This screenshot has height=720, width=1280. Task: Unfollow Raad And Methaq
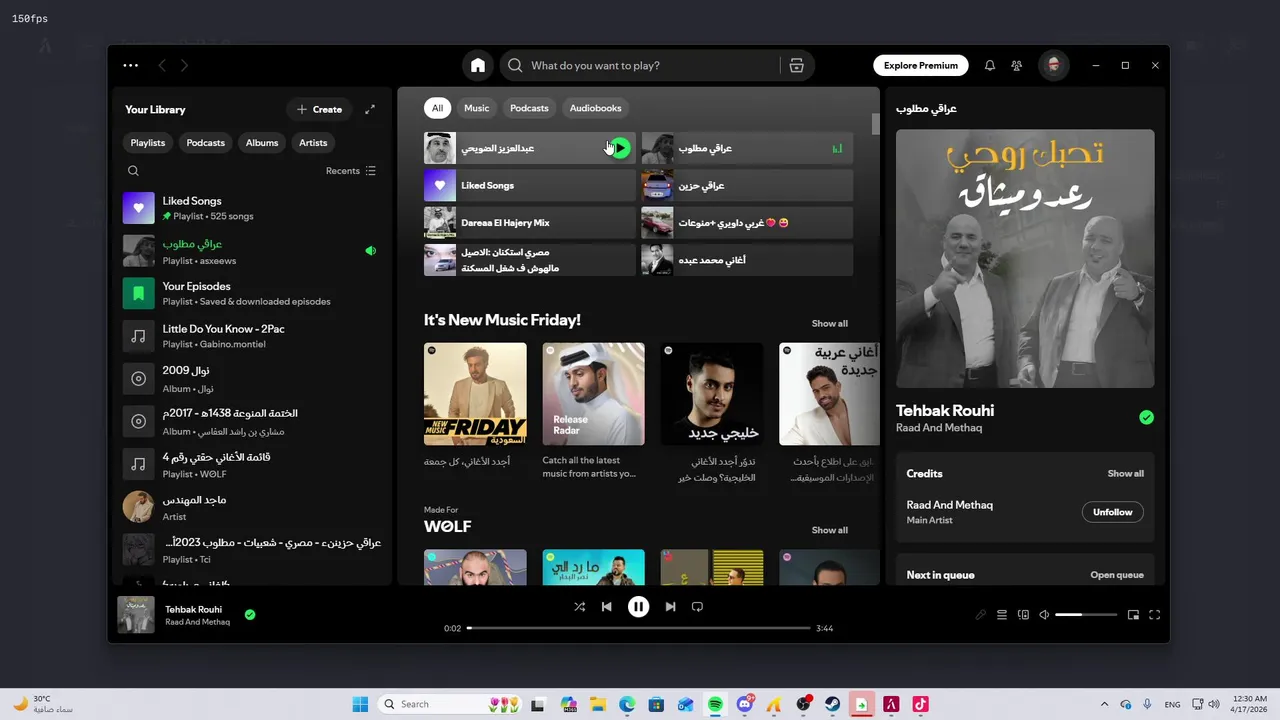[1112, 512]
